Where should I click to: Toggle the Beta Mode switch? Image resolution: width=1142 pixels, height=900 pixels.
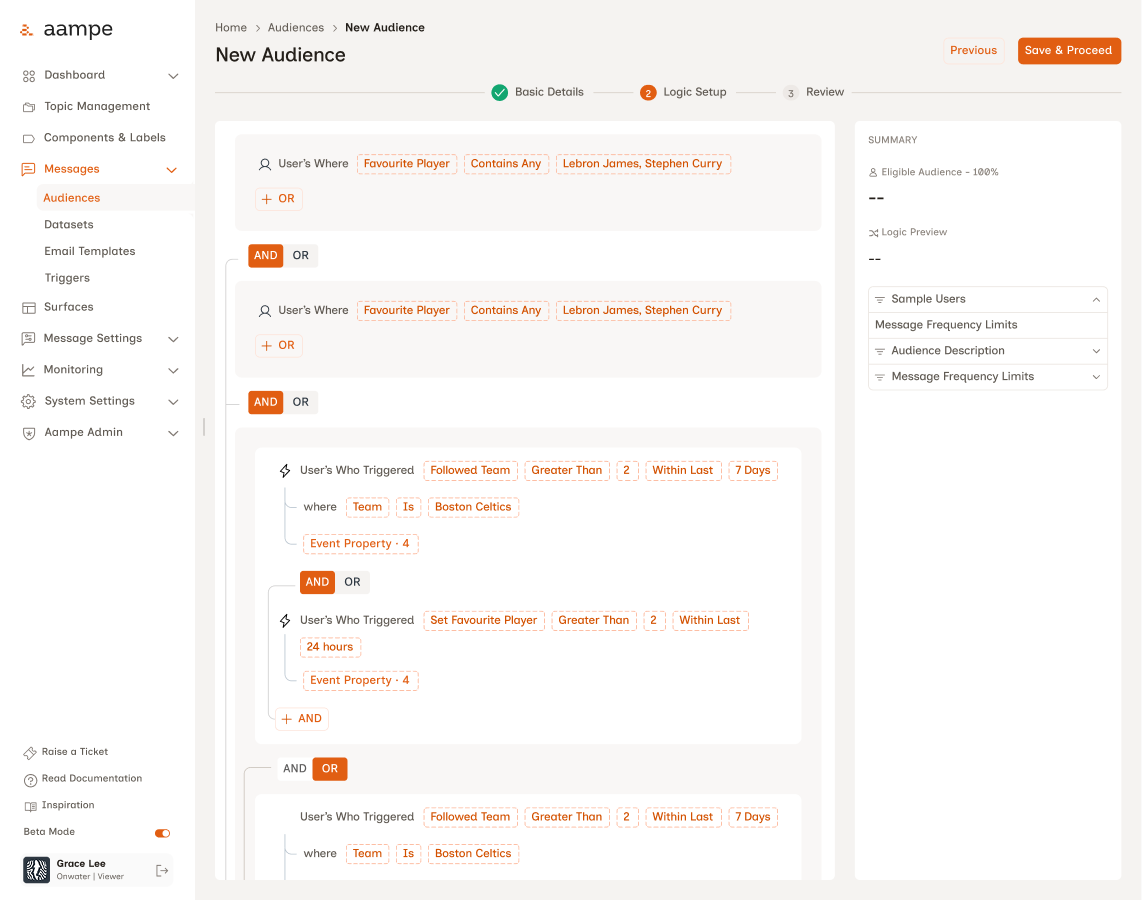tap(161, 832)
